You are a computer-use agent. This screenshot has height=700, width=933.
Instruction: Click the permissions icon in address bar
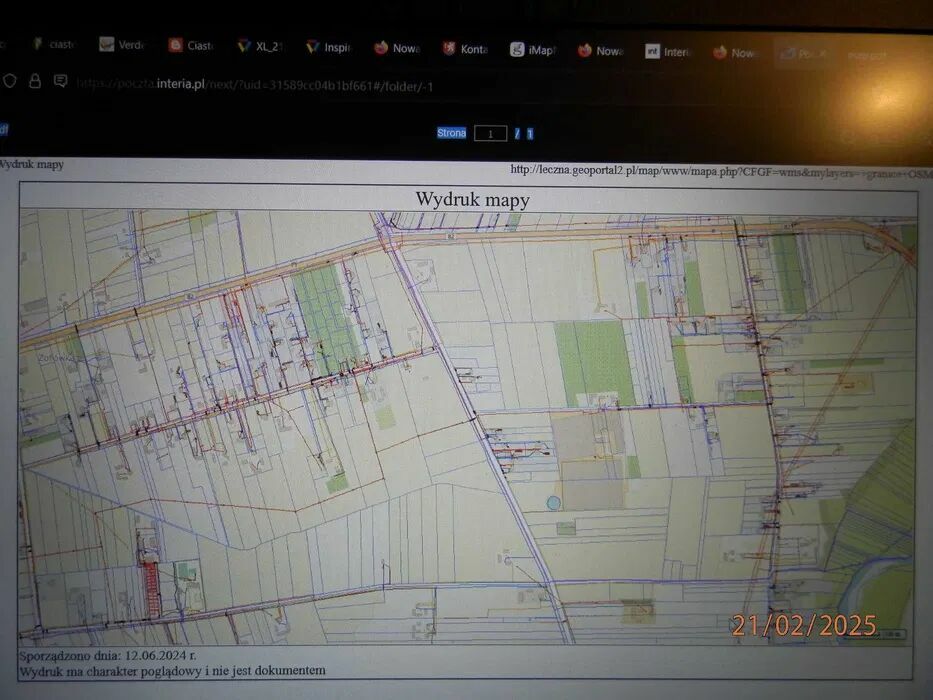point(60,82)
